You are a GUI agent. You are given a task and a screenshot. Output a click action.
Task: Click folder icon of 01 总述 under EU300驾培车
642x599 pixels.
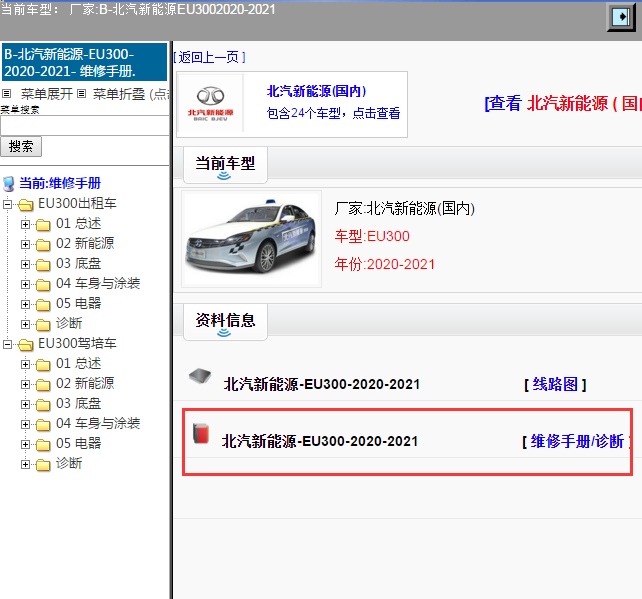pyautogui.click(x=43, y=364)
